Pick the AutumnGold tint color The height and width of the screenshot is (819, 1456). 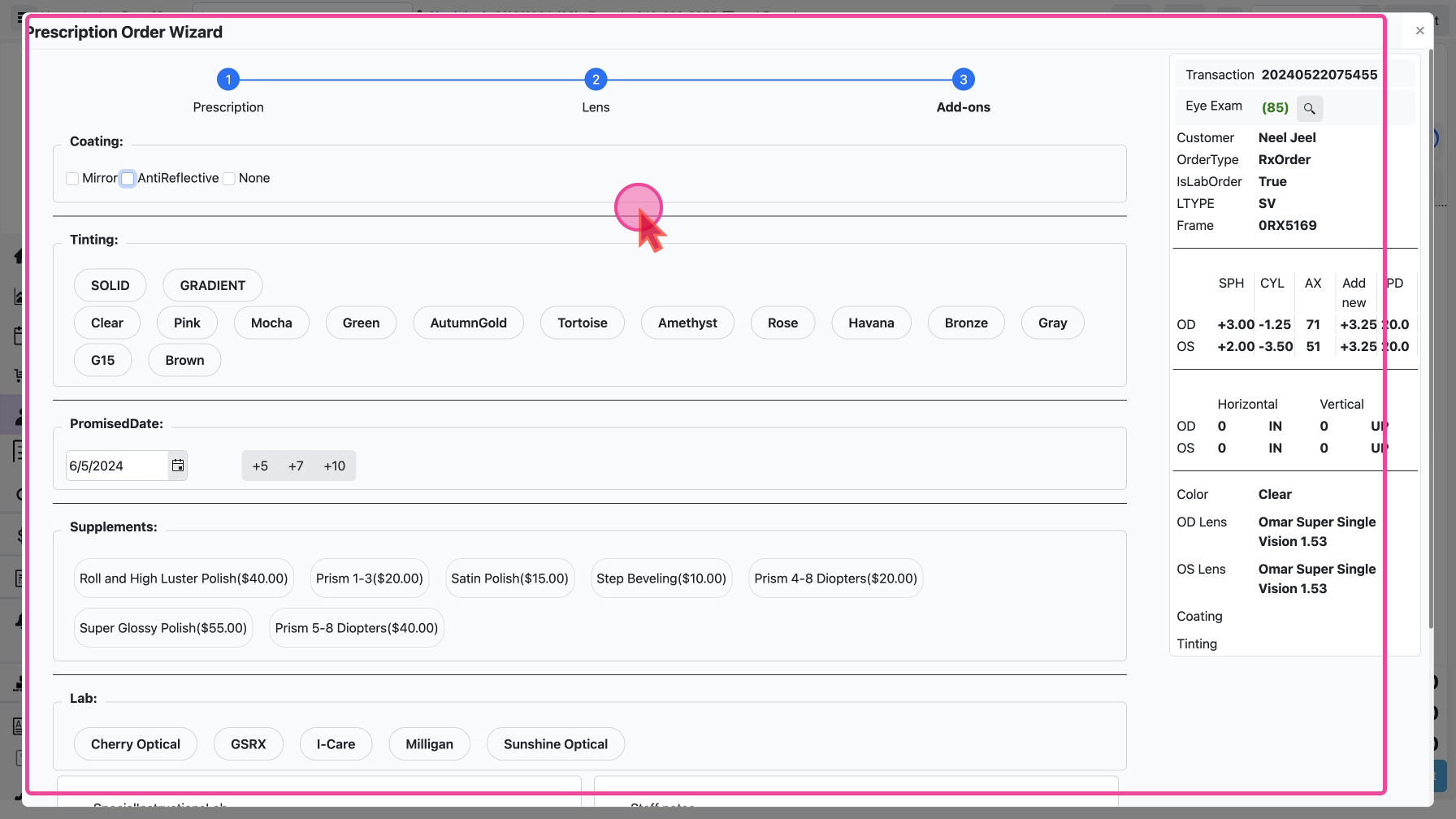pos(468,323)
